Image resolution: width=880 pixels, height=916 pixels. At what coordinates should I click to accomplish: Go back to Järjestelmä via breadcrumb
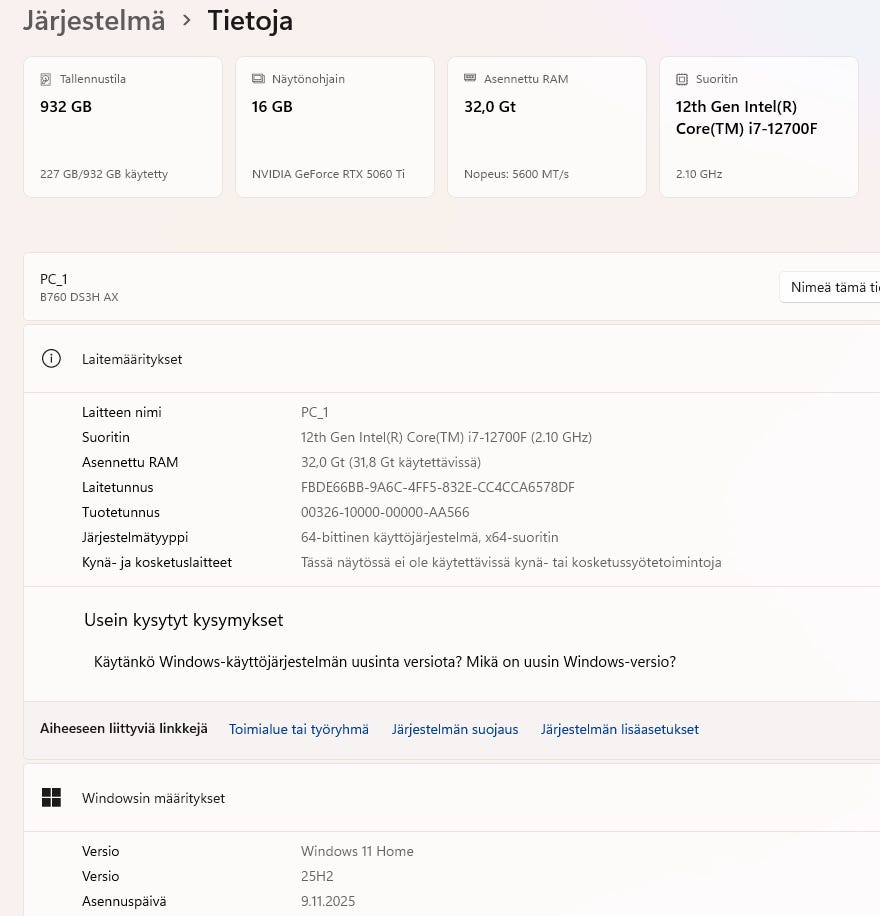click(x=94, y=20)
